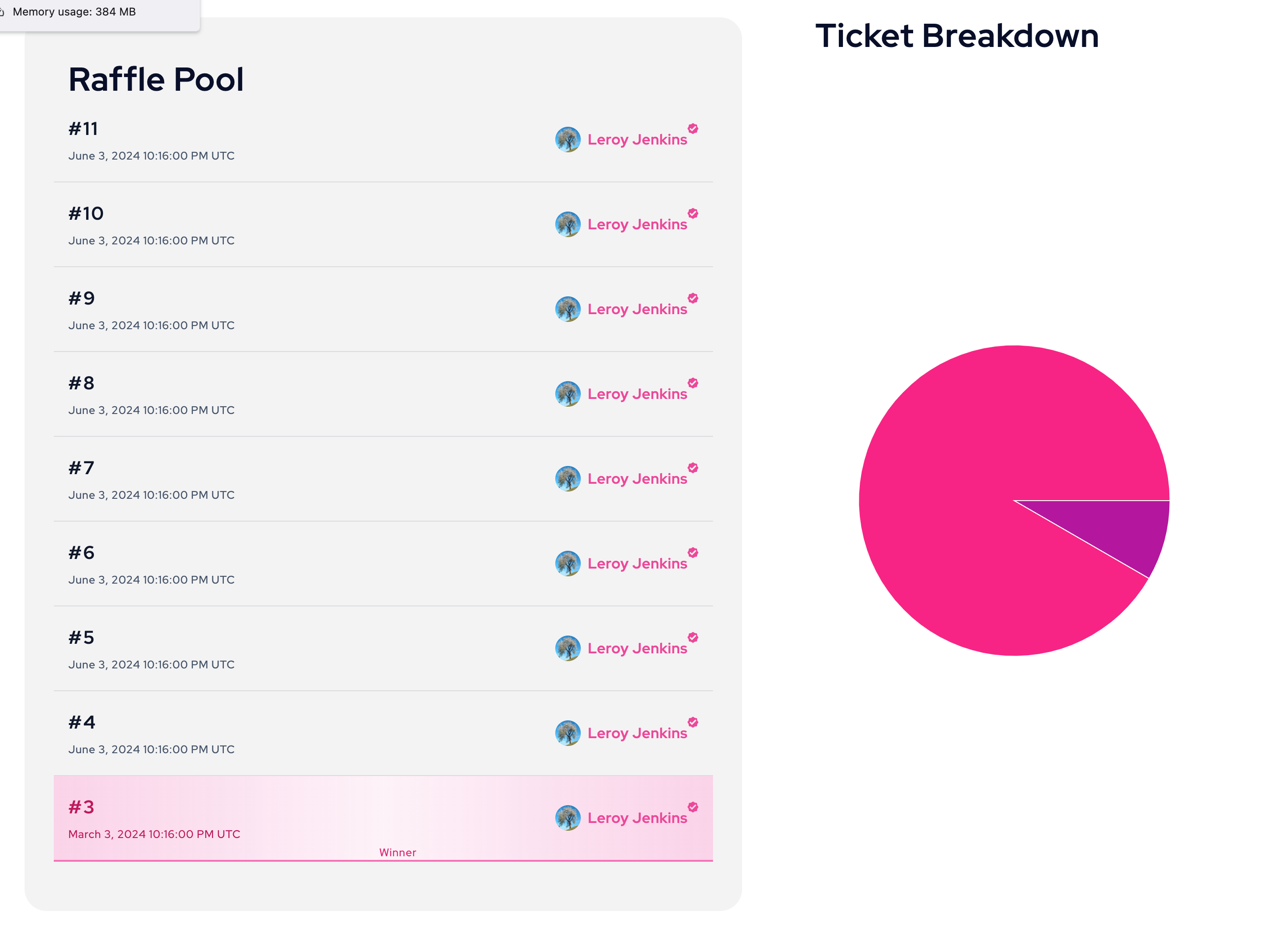The image size is (1271, 952).
Task: Open Leroy Jenkins link on winning ticket #3
Action: click(637, 818)
